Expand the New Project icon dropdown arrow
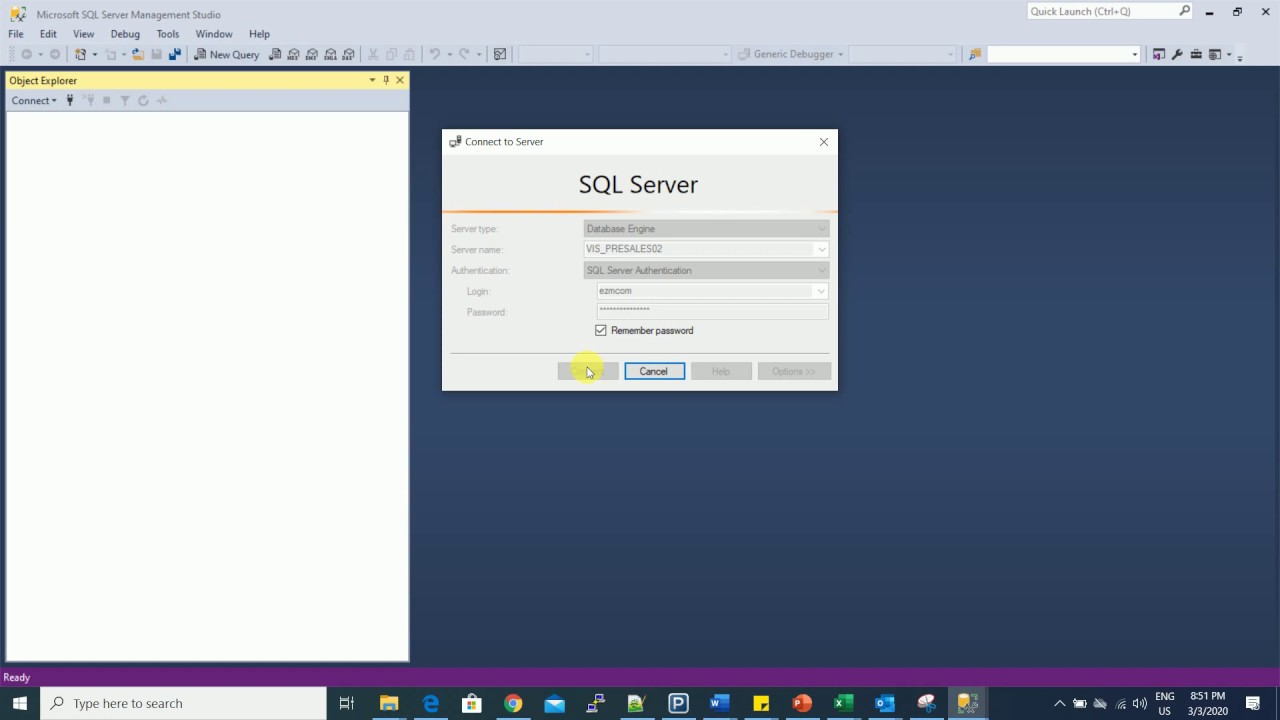Image resolution: width=1280 pixels, height=720 pixels. 94,54
